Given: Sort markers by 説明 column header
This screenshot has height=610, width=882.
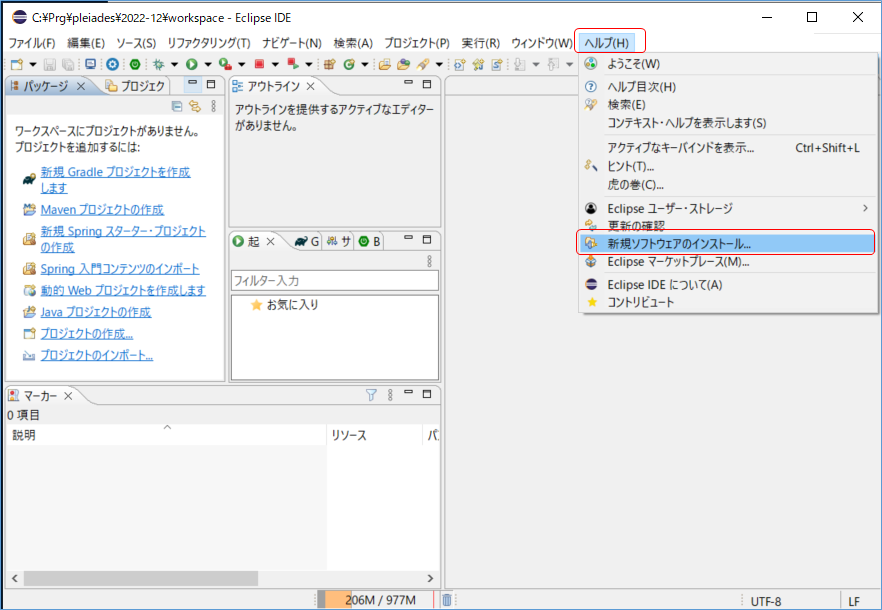Looking at the screenshot, I should pyautogui.click(x=166, y=435).
